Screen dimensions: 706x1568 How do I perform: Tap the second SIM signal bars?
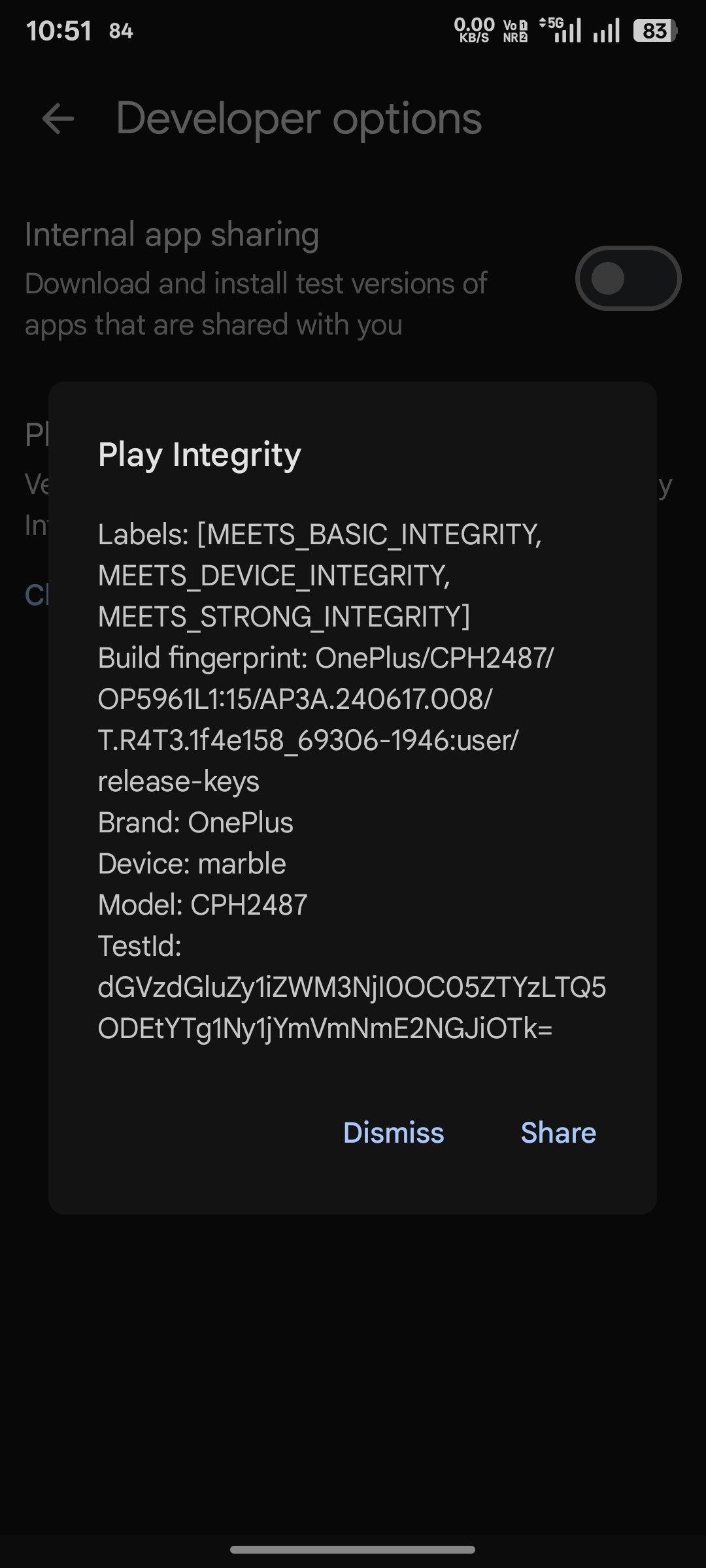(606, 31)
